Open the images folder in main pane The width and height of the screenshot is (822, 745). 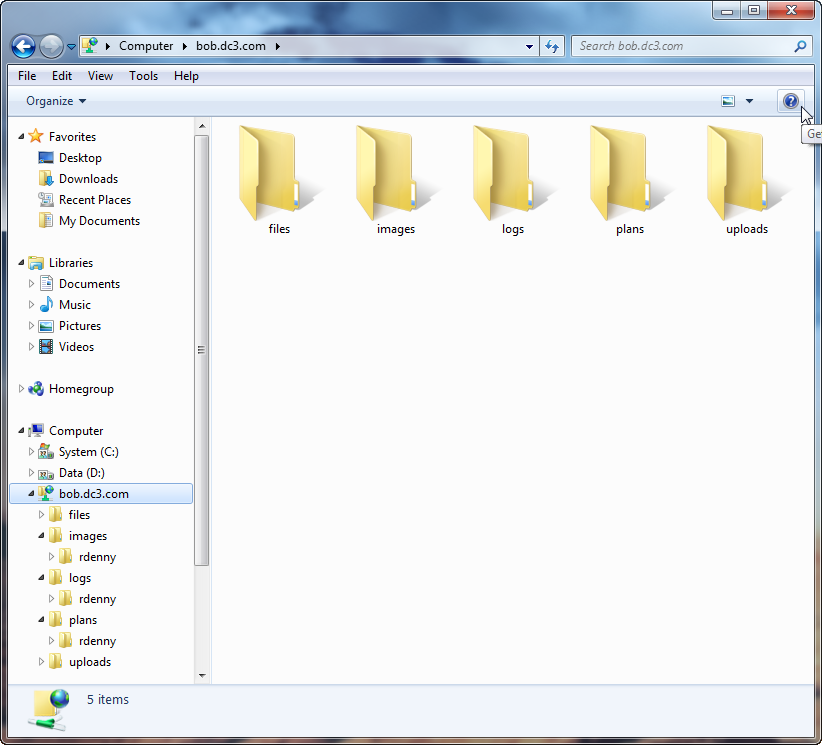coord(396,181)
